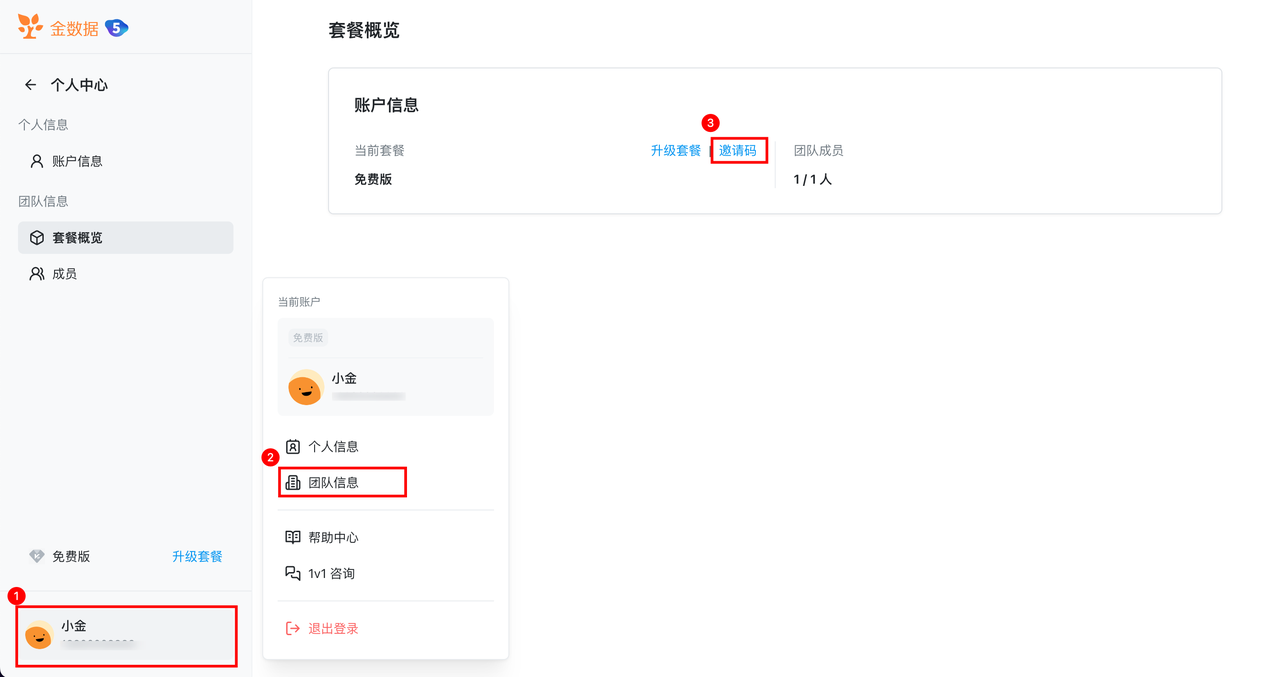Click the logout arrow icon beside 退出登录
1280x677 pixels.
click(293, 629)
